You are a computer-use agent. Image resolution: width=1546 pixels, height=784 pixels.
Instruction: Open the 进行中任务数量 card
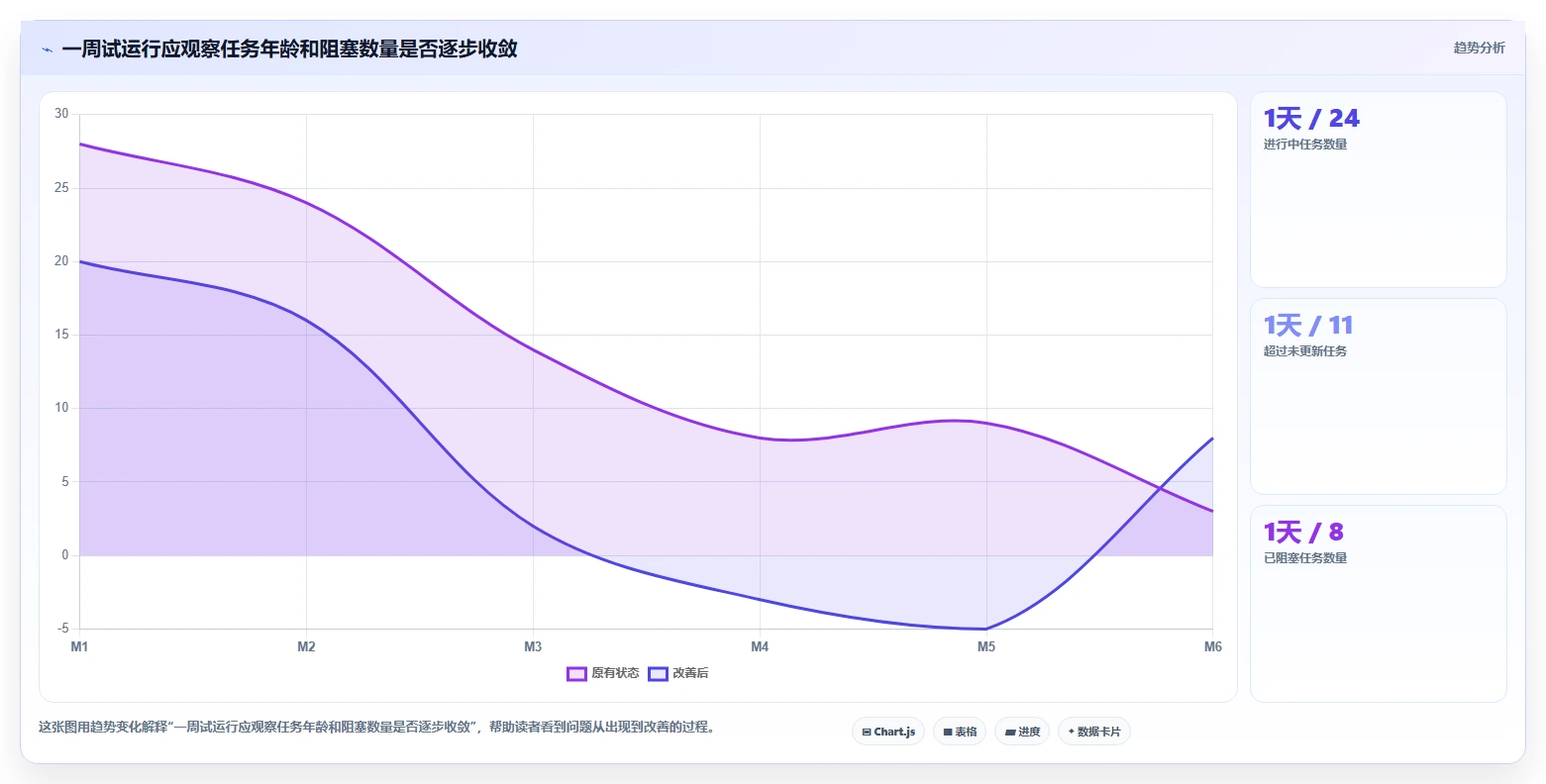[x=1378, y=190]
